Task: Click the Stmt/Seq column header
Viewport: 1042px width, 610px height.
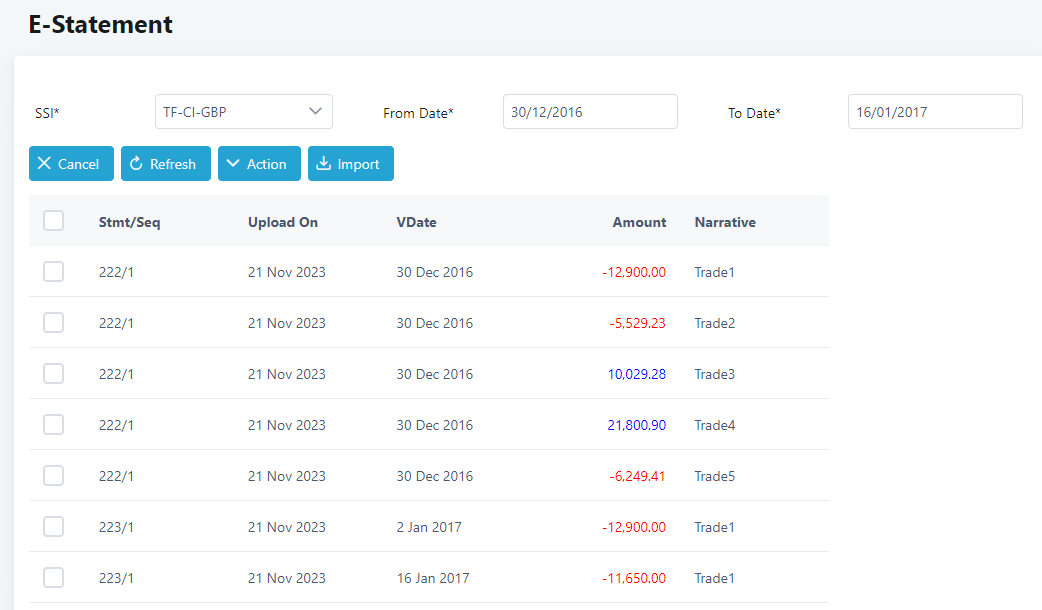Action: coord(129,222)
